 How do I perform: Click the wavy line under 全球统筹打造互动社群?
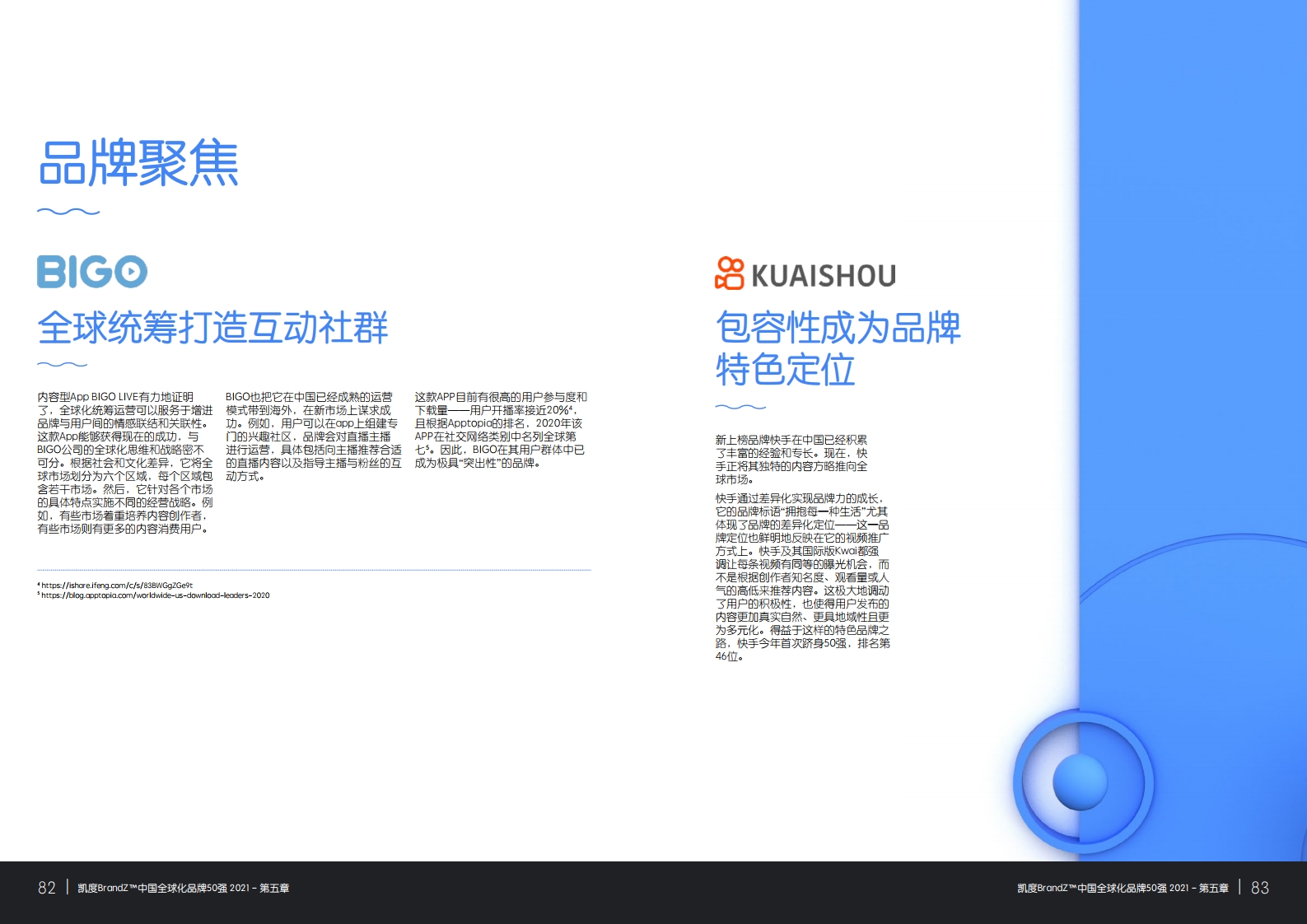[x=62, y=364]
